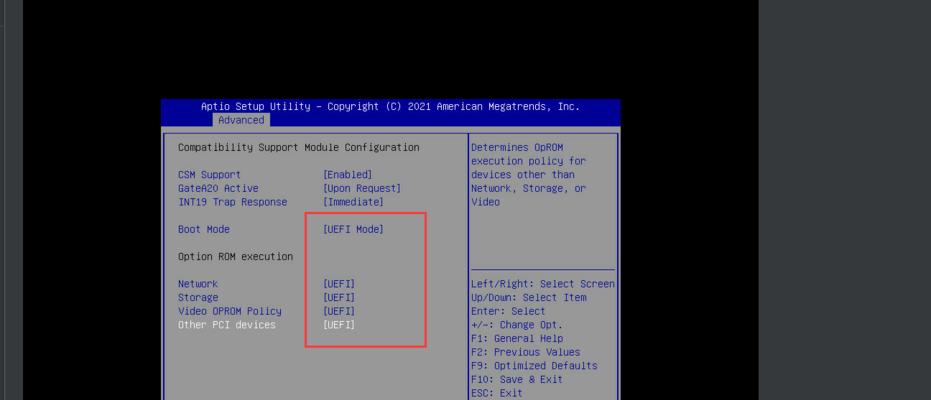Select the GateA20 Active label

click(218, 188)
